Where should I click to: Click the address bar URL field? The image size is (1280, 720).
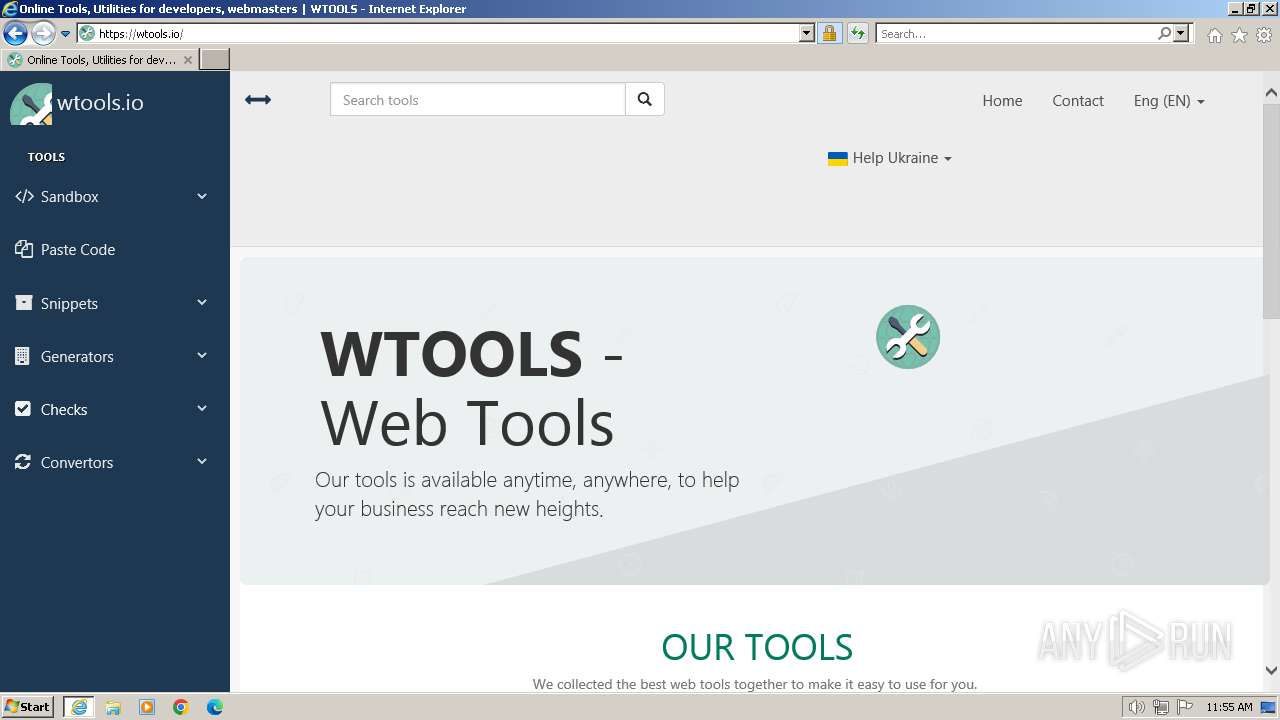[447, 33]
